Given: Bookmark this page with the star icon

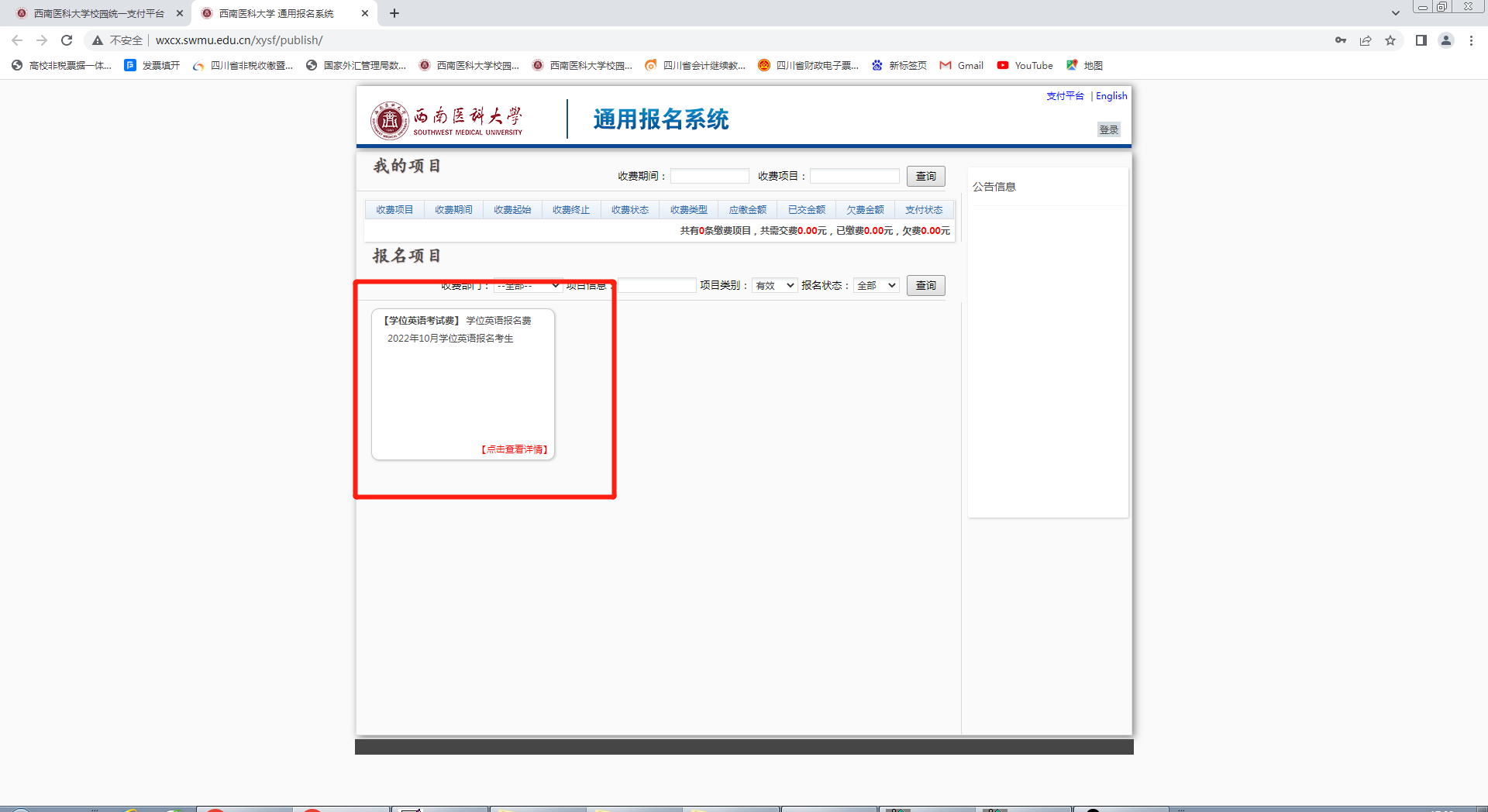Looking at the screenshot, I should tap(1390, 40).
